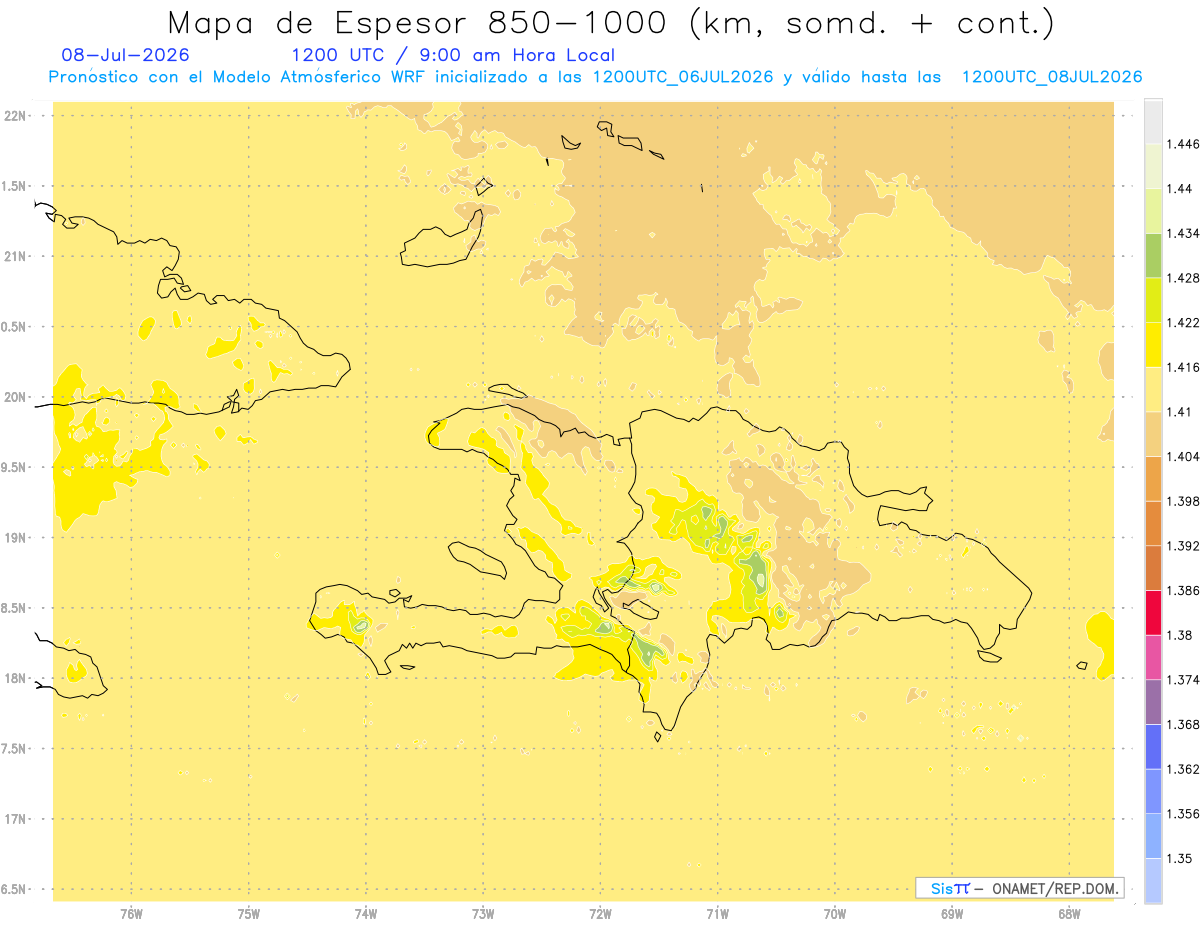Click the legend value '1.374'
1200x927 pixels.
coord(1184,680)
